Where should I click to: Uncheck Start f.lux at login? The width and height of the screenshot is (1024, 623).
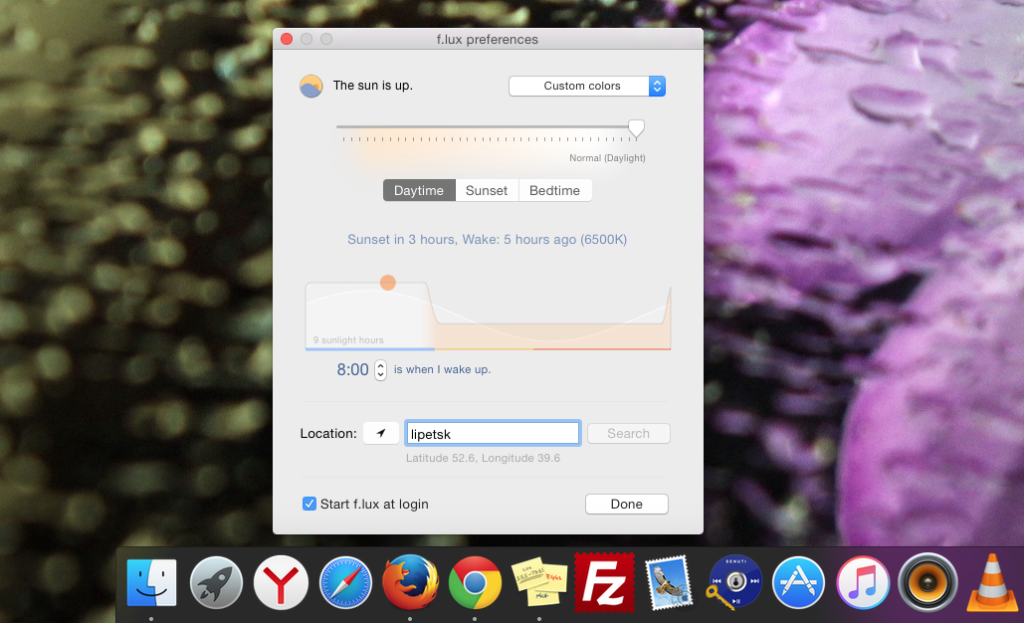(310, 504)
